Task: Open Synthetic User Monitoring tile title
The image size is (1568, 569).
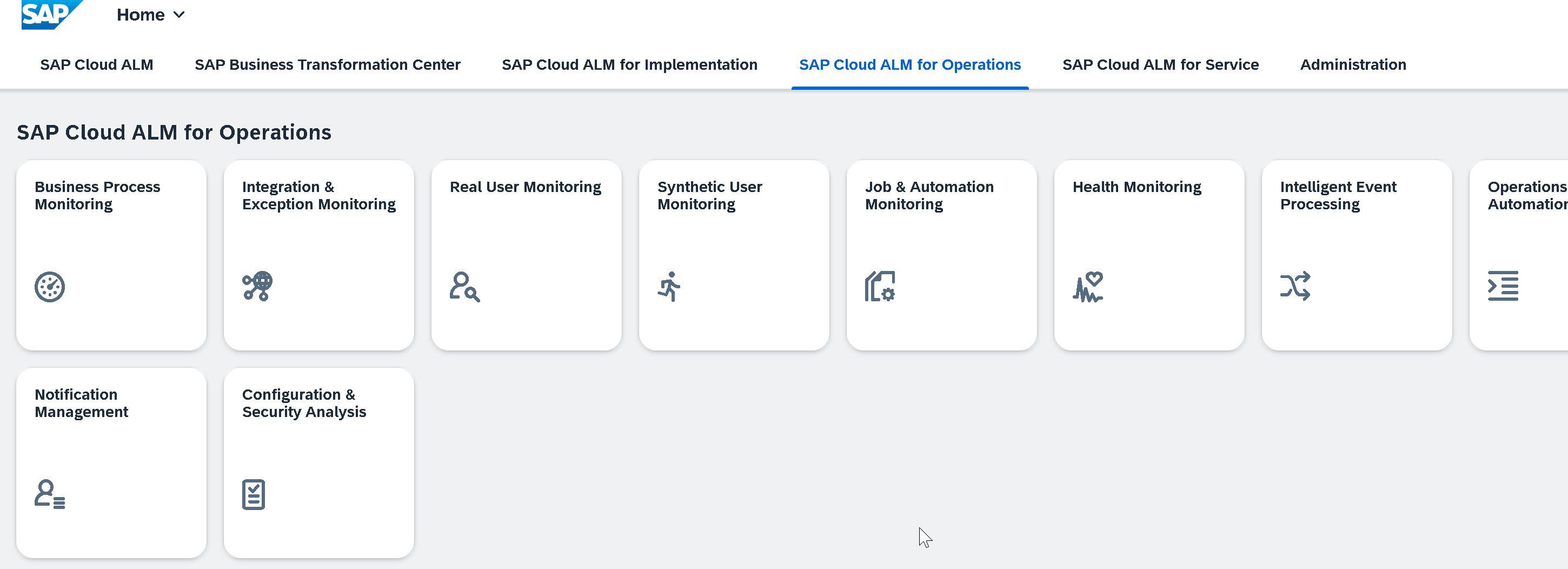Action: coord(710,196)
